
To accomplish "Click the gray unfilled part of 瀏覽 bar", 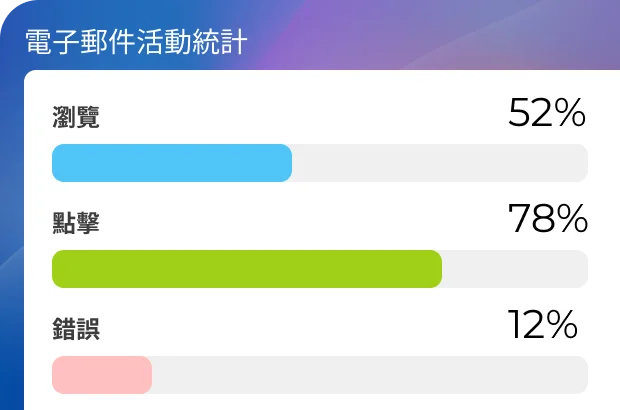I will (x=440, y=163).
